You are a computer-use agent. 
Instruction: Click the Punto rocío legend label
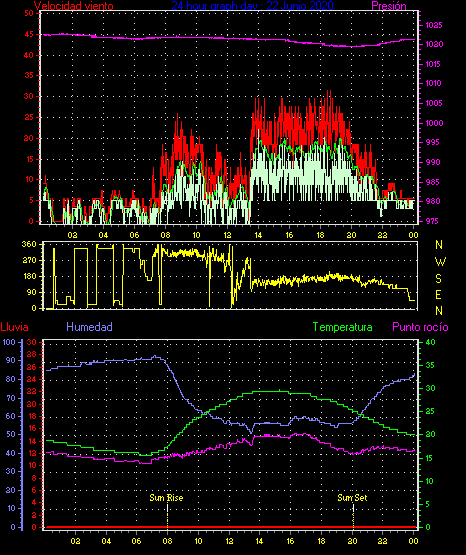[420, 327]
